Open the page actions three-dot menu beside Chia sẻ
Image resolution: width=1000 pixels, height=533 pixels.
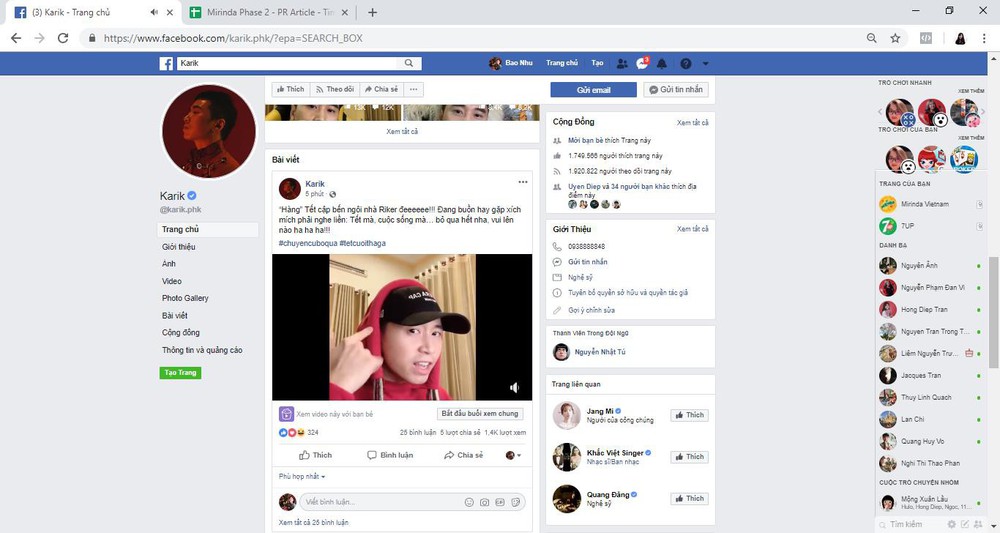413,89
